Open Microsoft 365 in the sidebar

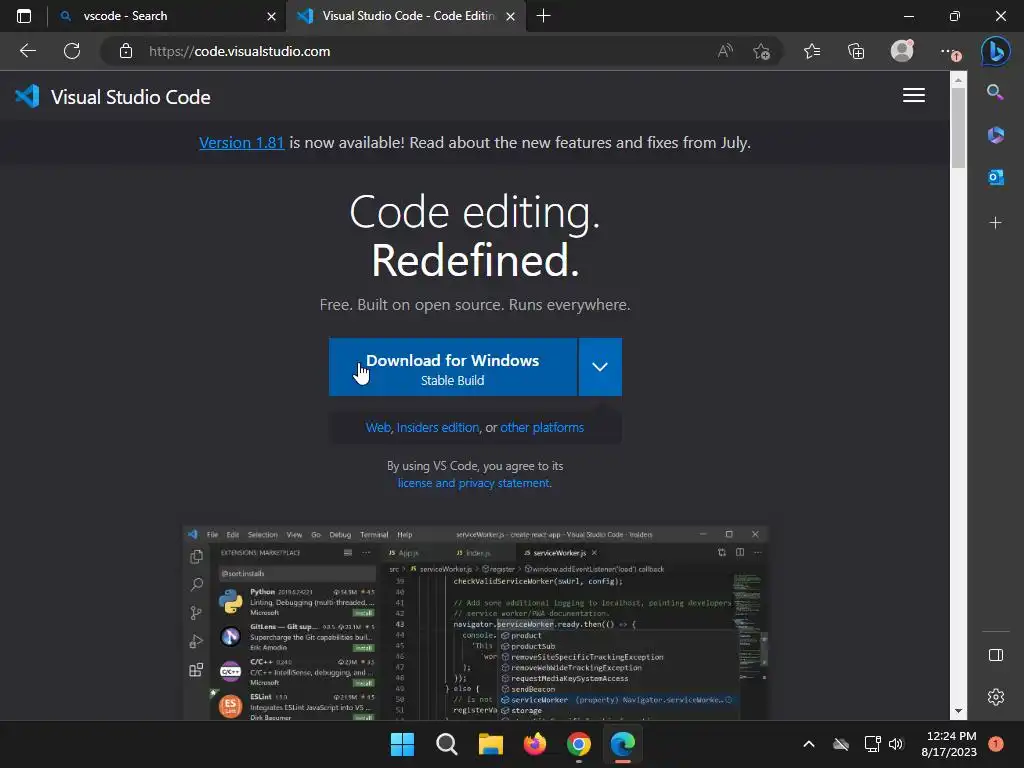click(x=995, y=135)
